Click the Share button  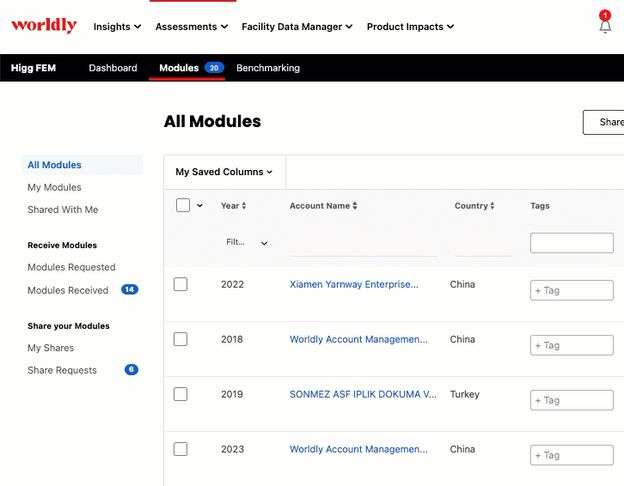(604, 122)
